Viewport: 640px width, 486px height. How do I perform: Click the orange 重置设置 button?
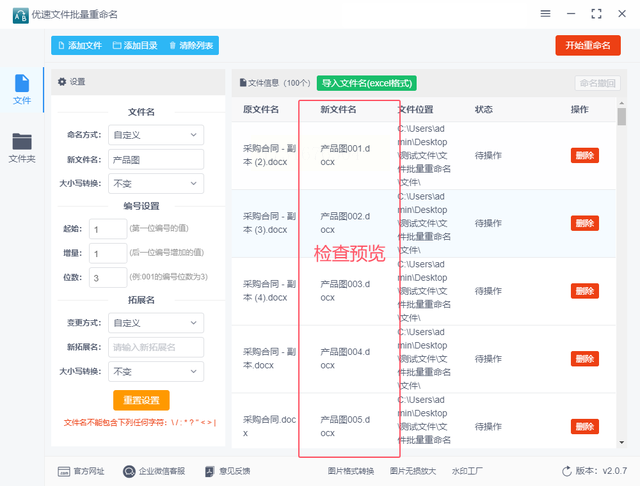click(141, 400)
